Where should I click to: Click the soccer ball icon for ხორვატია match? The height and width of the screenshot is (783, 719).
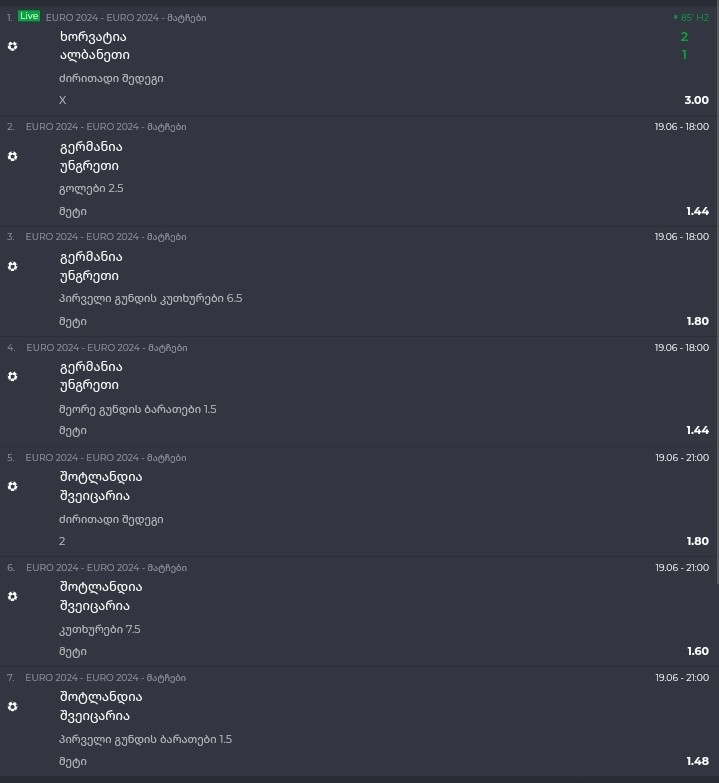[x=12, y=46]
